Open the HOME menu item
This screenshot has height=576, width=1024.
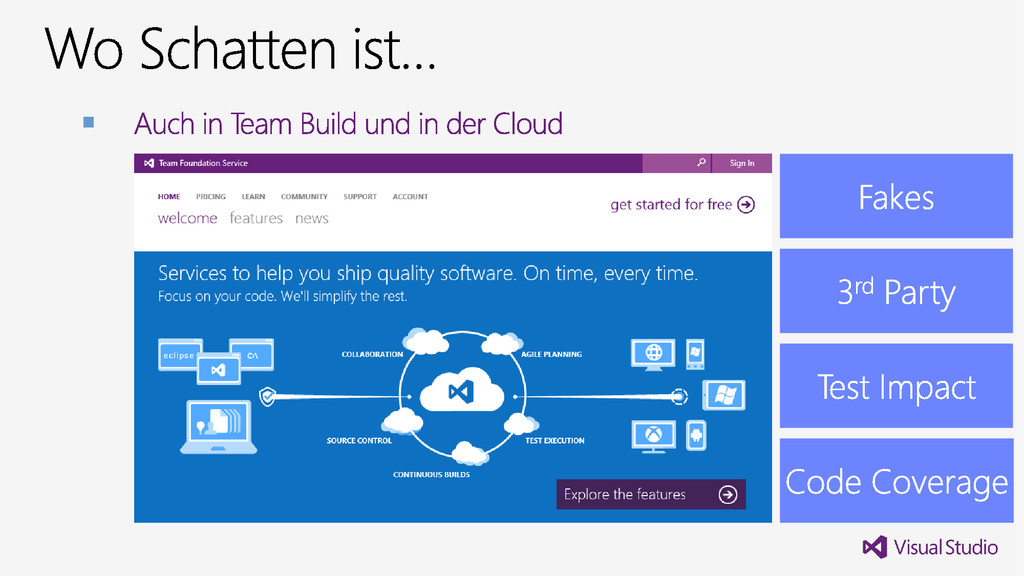pyautogui.click(x=168, y=197)
